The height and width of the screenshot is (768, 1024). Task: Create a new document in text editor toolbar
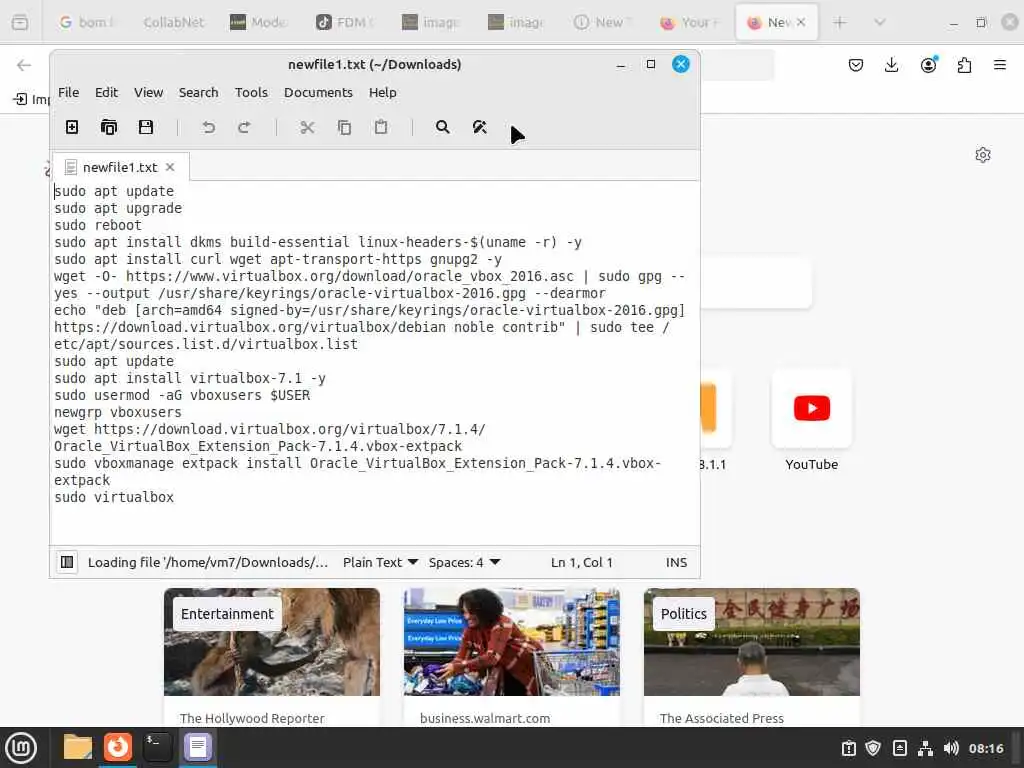tap(72, 127)
